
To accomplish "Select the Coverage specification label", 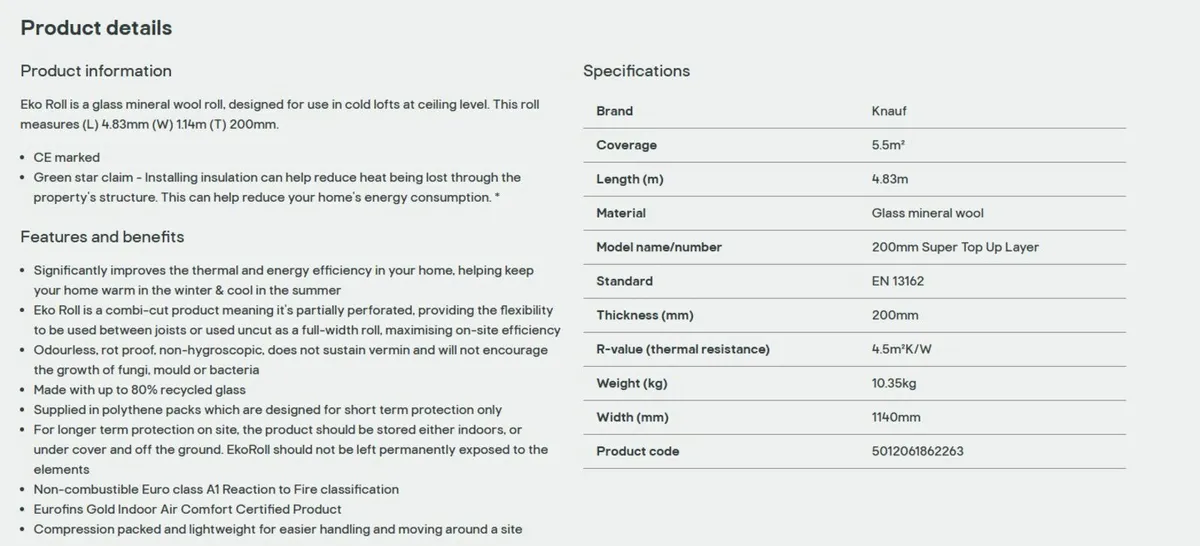I will click(x=626, y=145).
